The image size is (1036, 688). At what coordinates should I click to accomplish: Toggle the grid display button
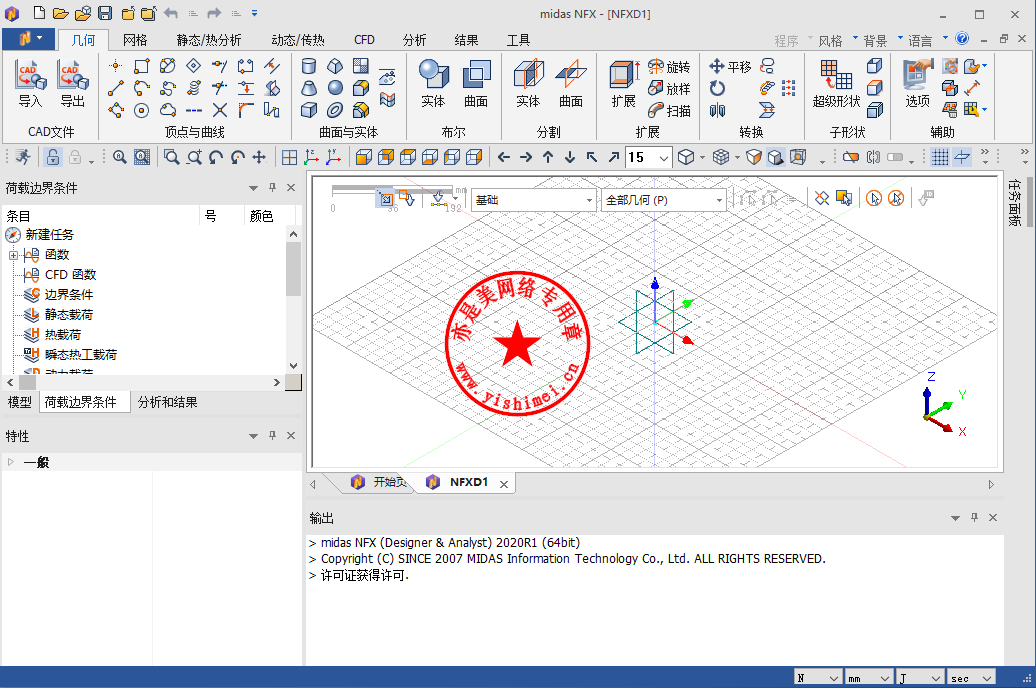pos(940,157)
